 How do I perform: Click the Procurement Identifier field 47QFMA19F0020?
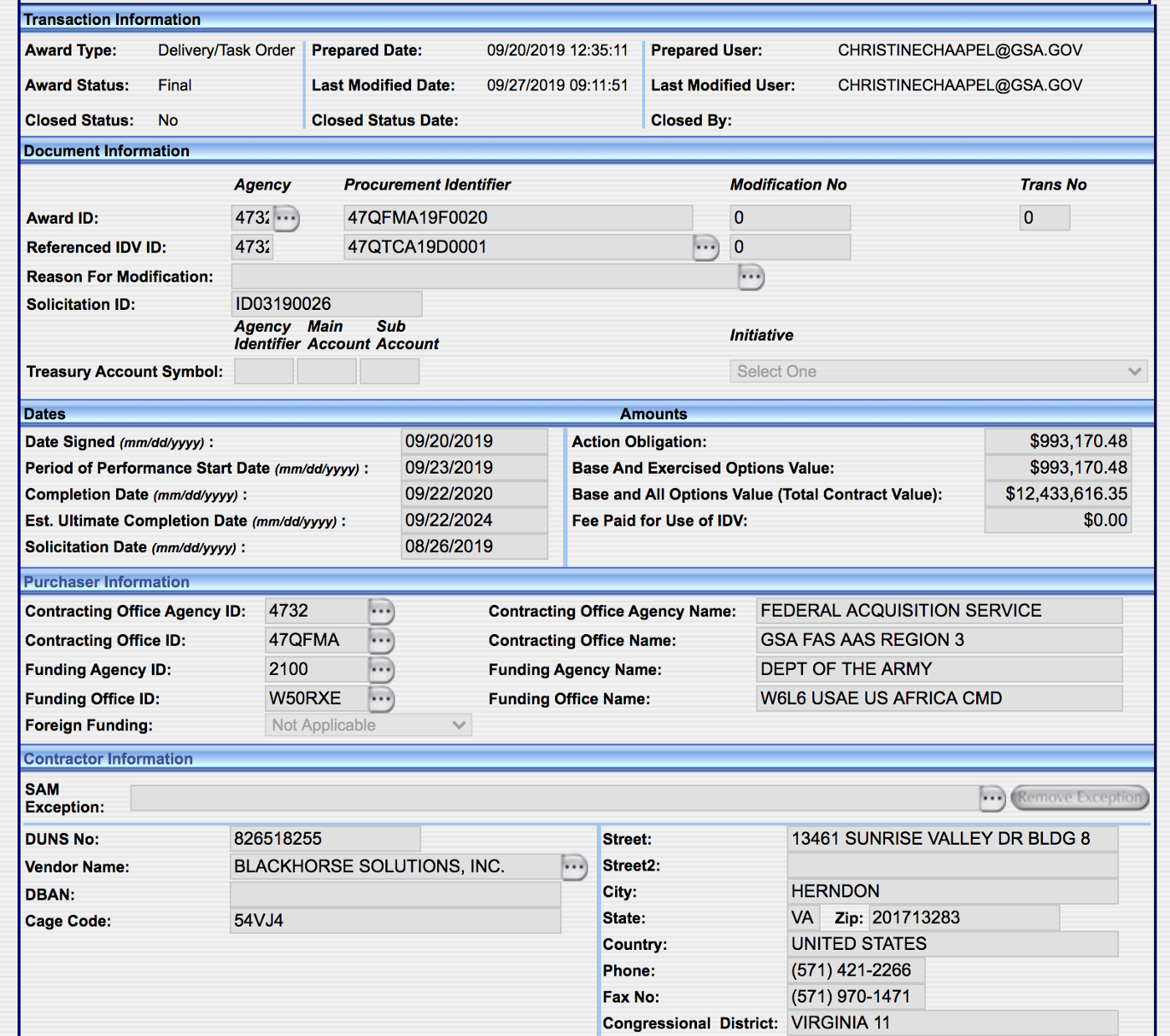point(517,218)
